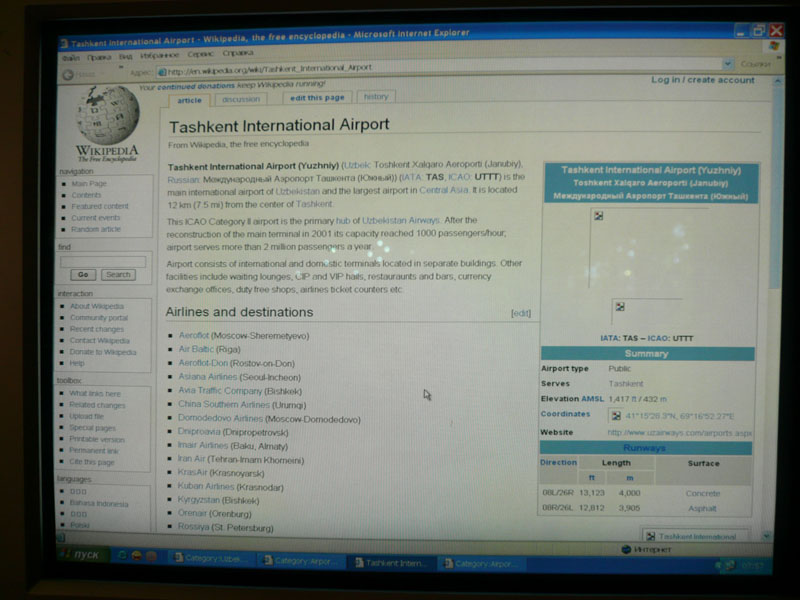Click the [edit] link for Airlines and destinations

pos(521,313)
